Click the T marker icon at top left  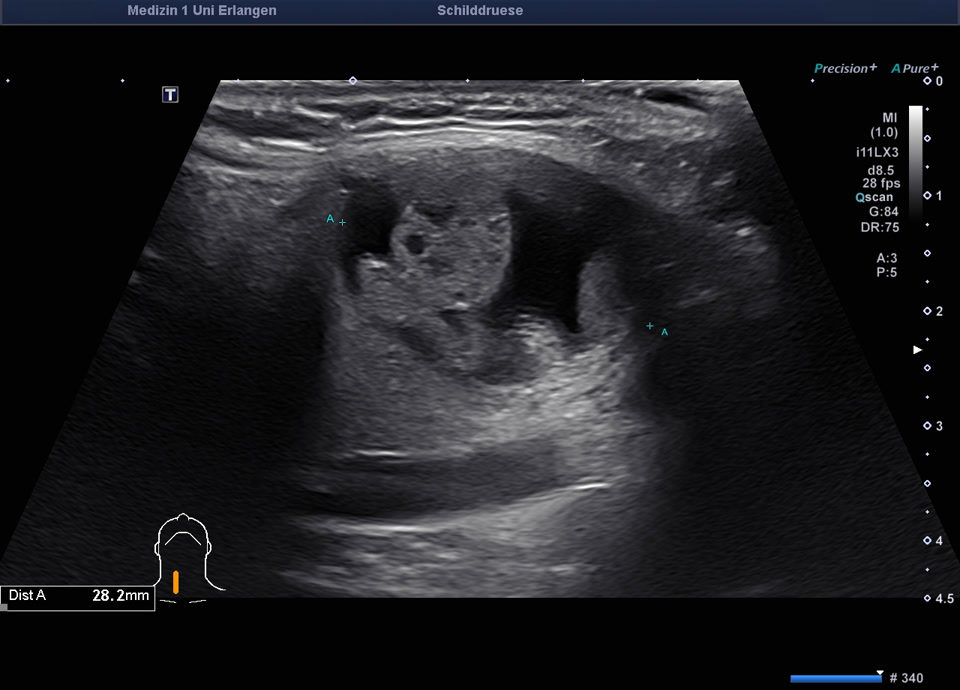pos(171,94)
